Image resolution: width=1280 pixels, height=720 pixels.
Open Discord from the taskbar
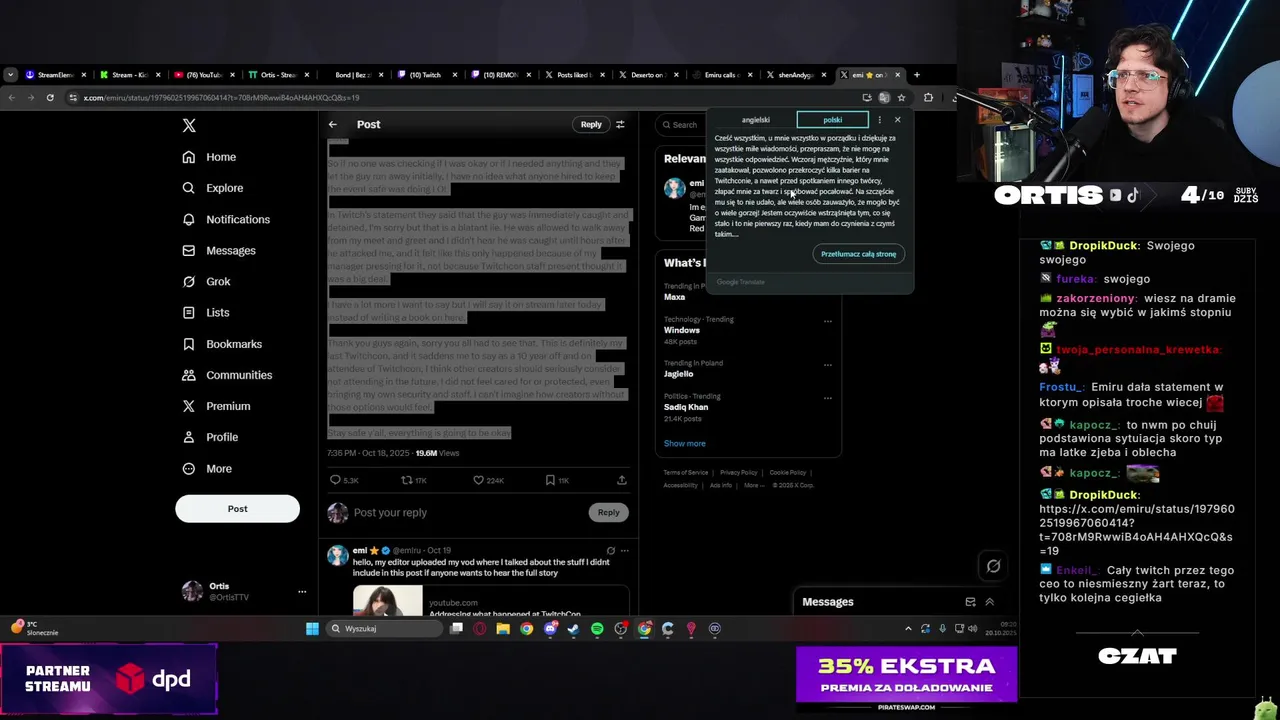[x=550, y=629]
